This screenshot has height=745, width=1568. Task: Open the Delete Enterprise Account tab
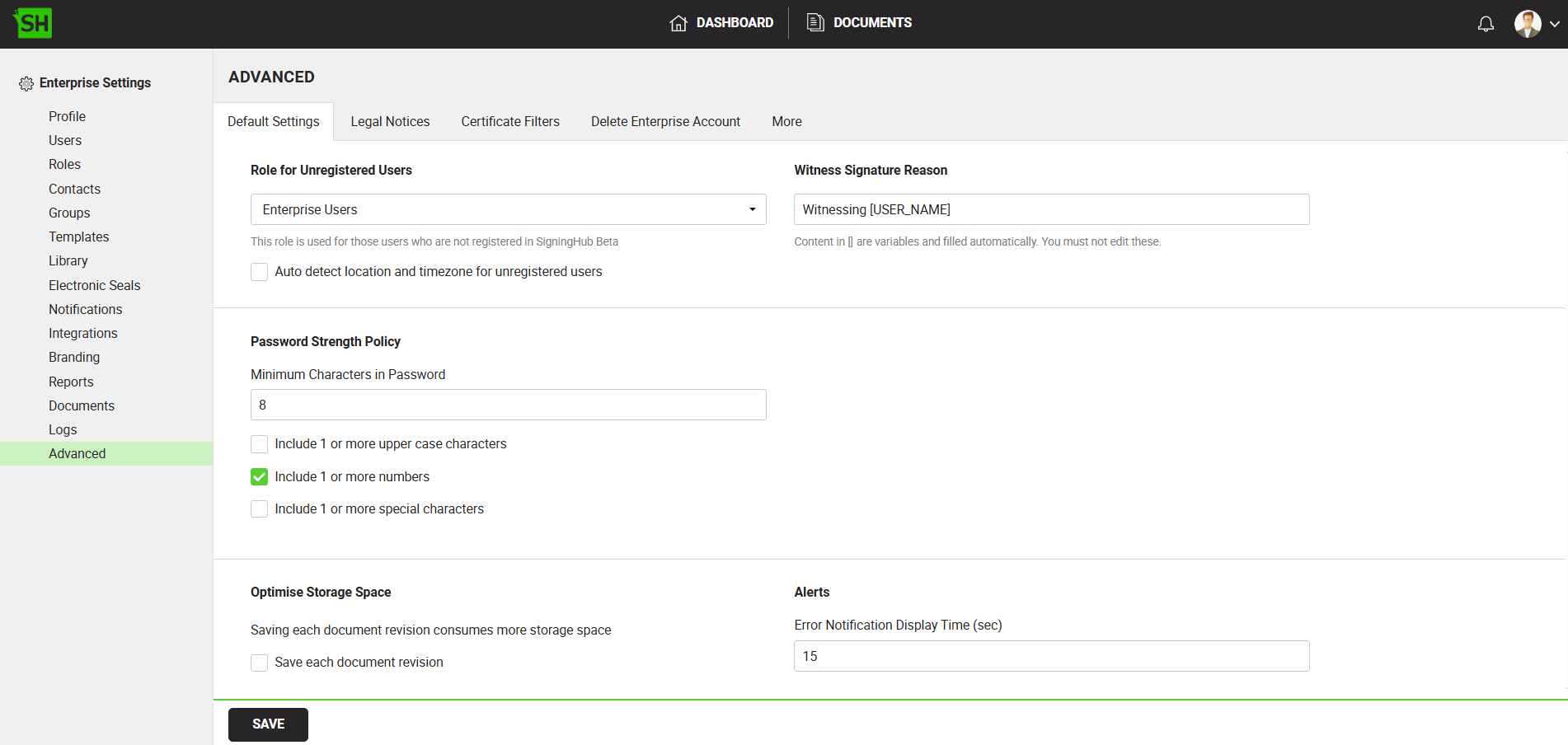[665, 121]
